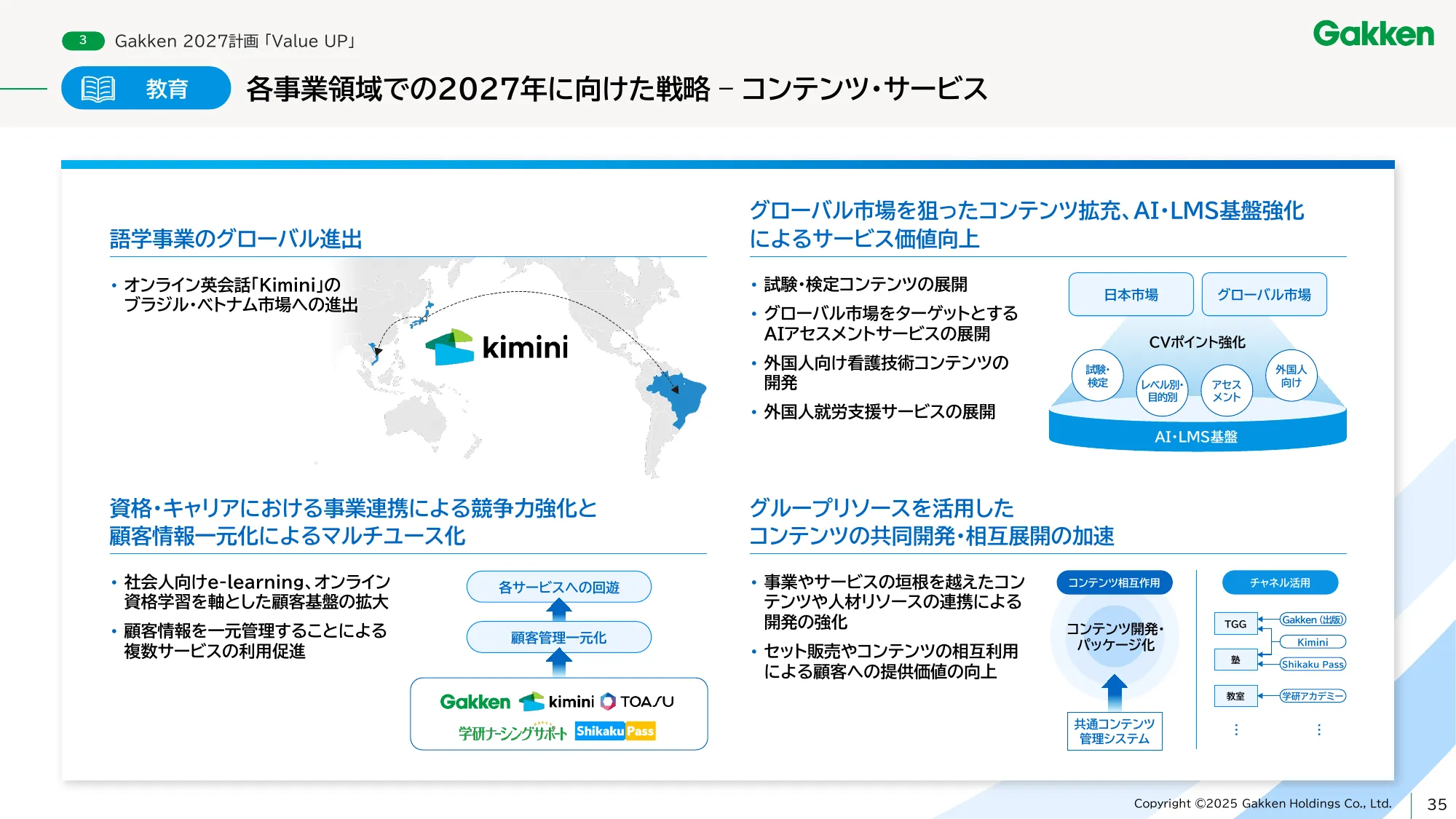Click the 各サービスへの回遊 pill button

(560, 586)
